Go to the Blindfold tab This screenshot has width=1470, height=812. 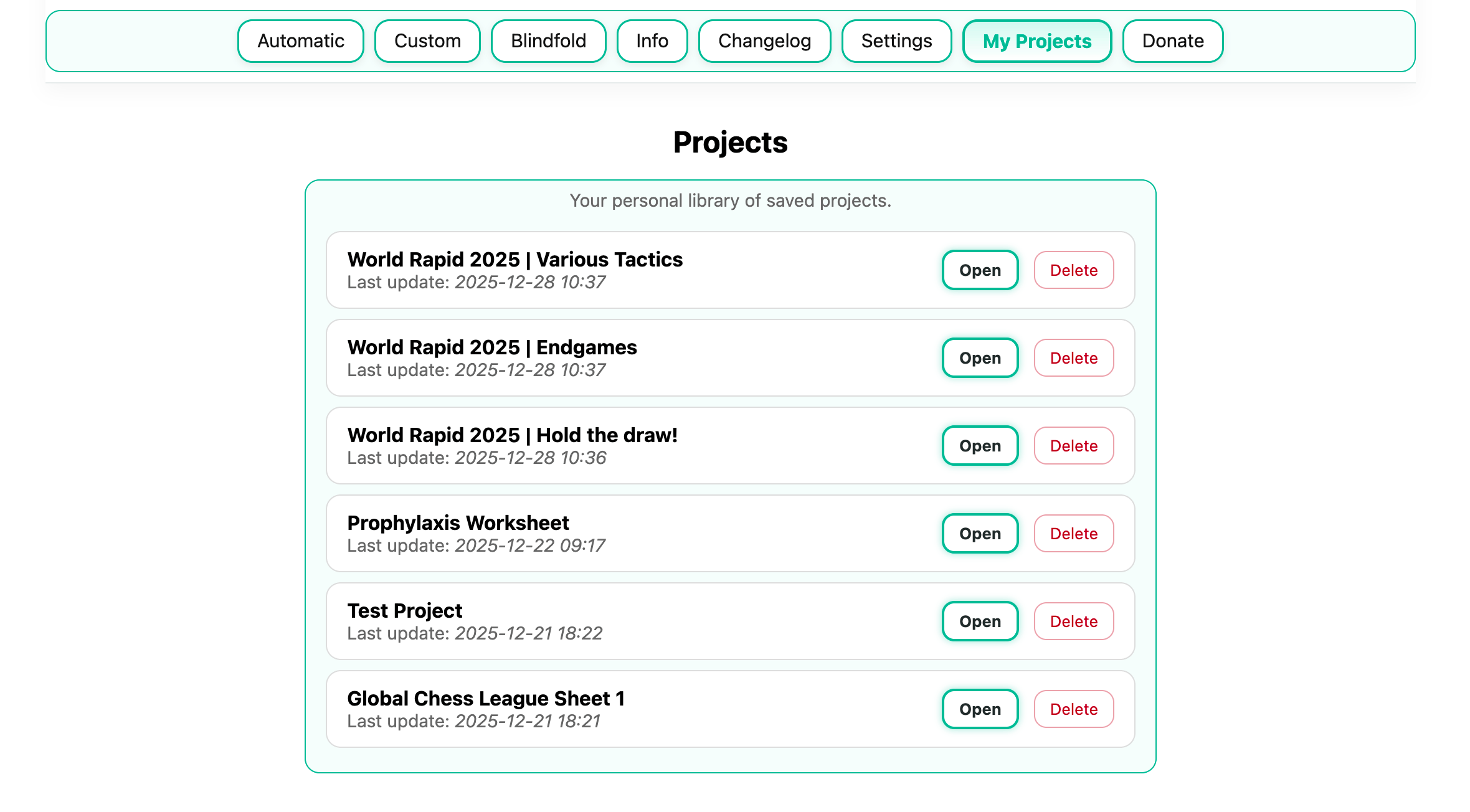click(x=548, y=41)
